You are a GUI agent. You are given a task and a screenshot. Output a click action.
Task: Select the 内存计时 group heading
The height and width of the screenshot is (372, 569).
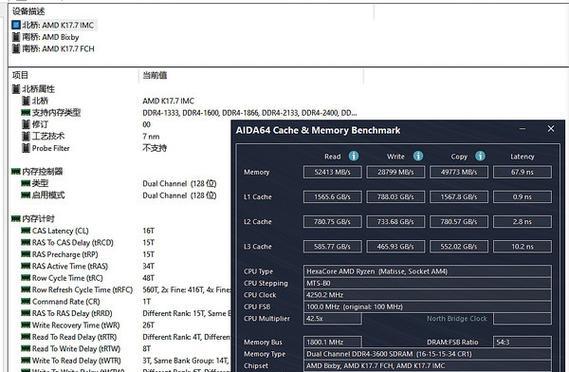(x=33, y=218)
